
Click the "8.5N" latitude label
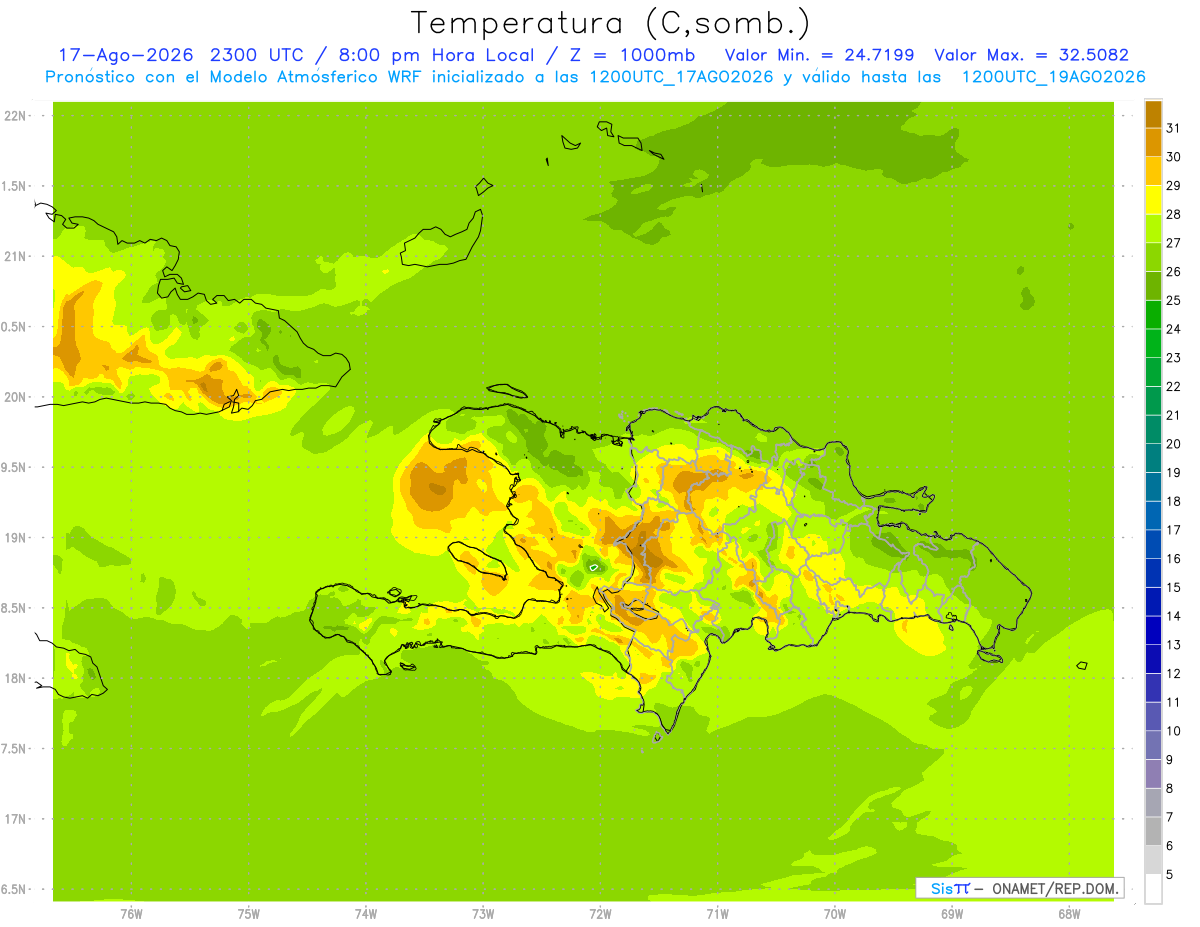coord(14,608)
